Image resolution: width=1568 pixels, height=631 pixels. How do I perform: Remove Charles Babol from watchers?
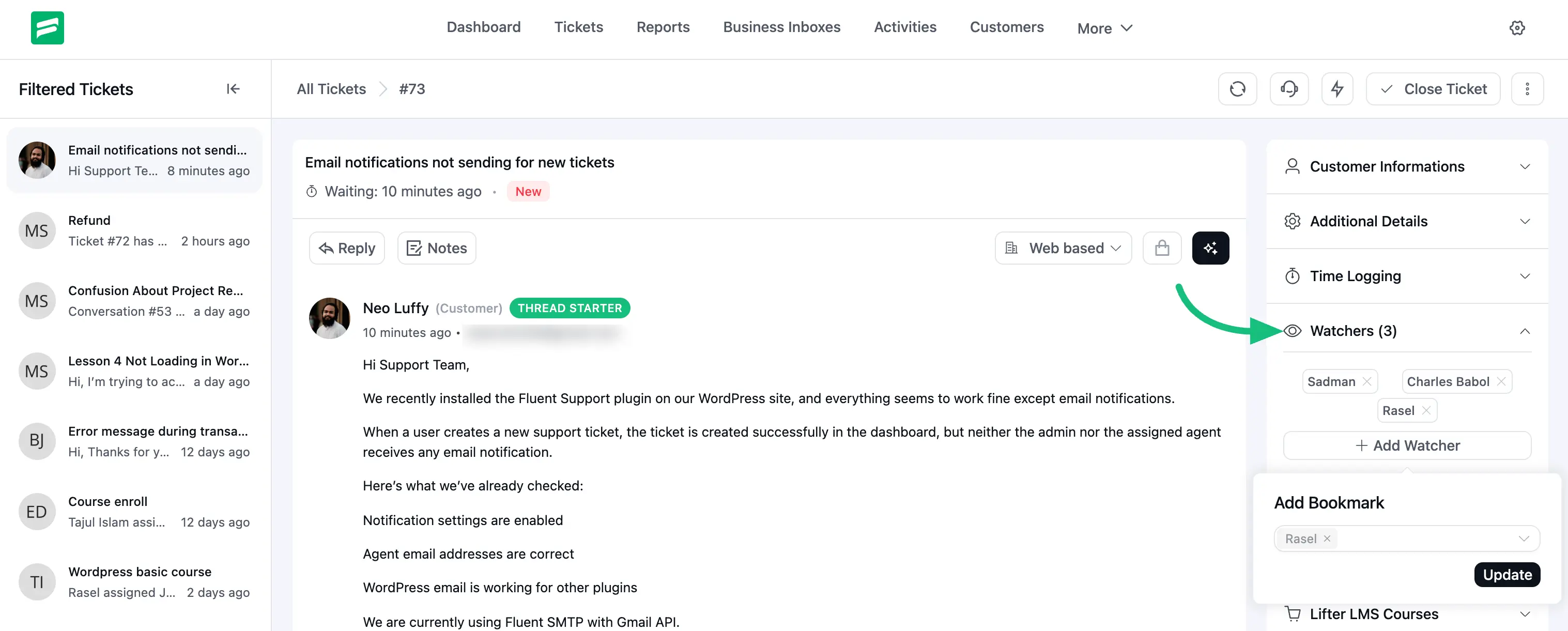click(x=1501, y=381)
